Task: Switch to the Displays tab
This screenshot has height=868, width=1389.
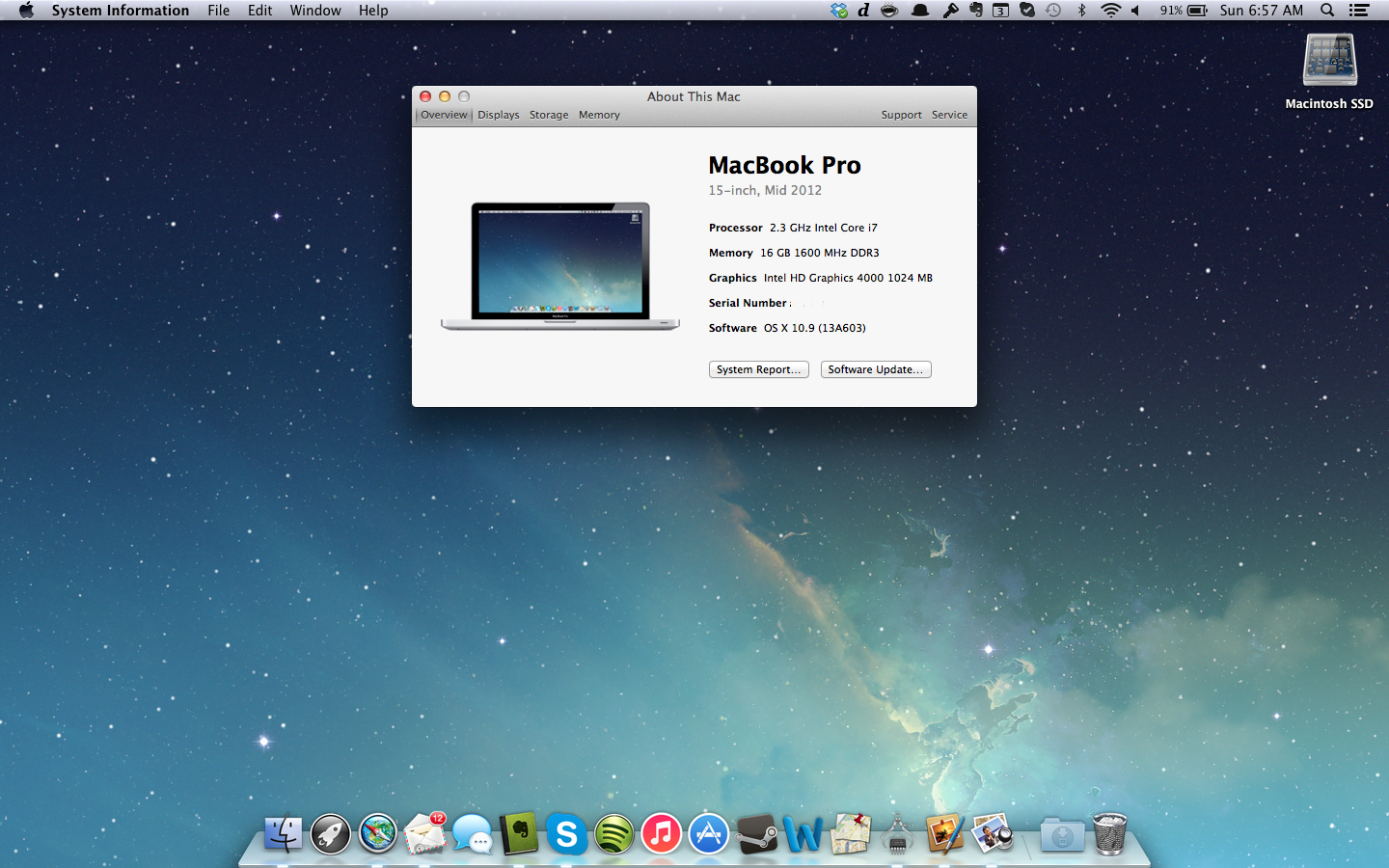Action: [499, 115]
